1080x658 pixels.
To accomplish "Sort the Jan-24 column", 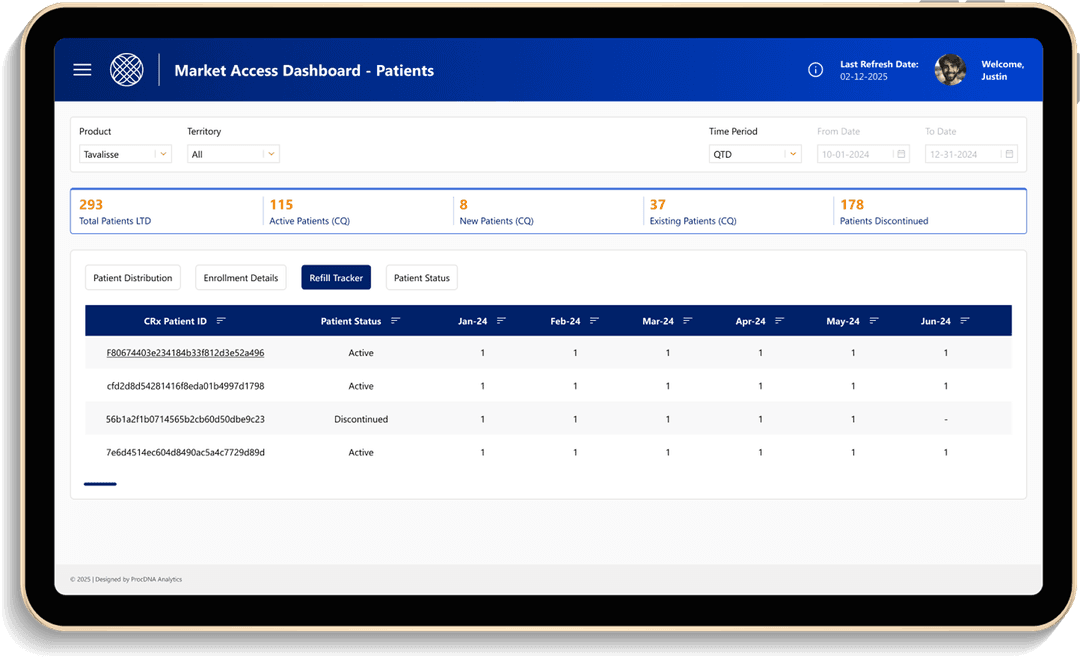I will 502,321.
